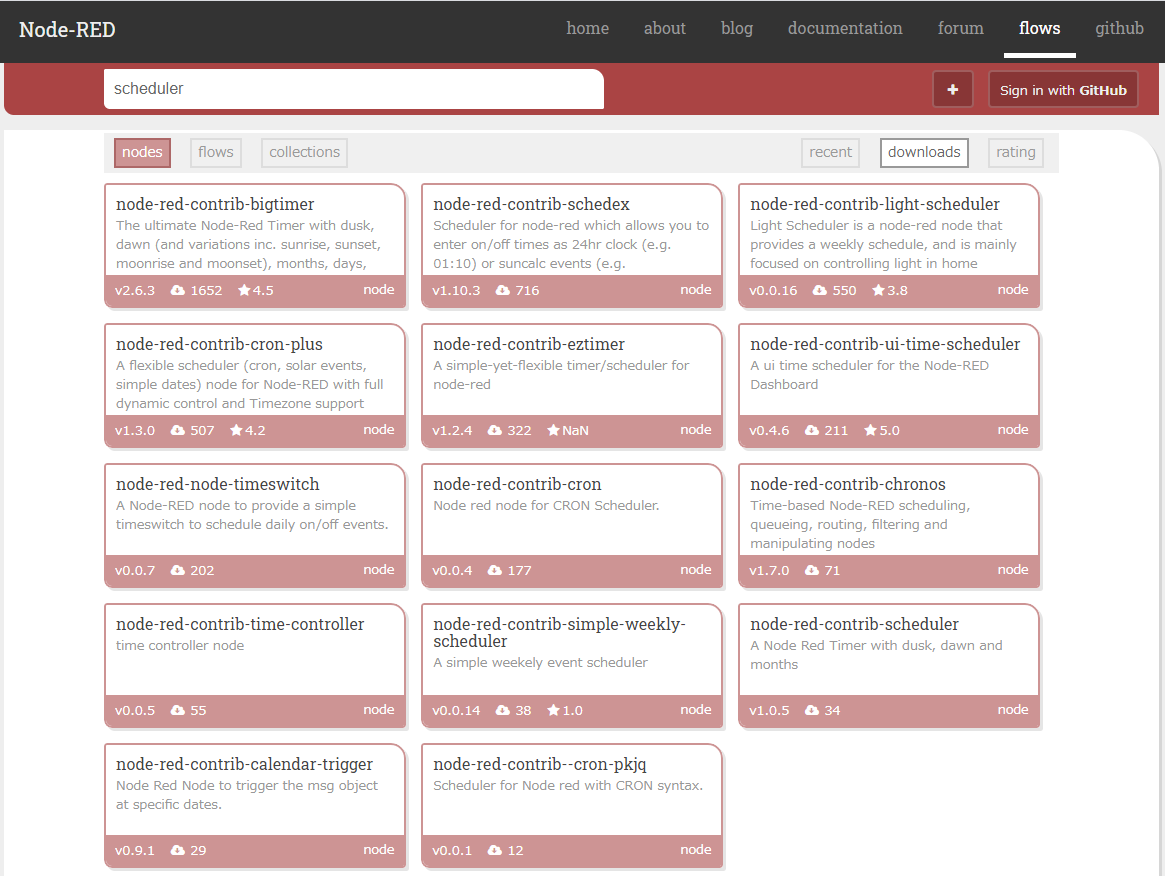Toggle the collections filter

pyautogui.click(x=304, y=152)
